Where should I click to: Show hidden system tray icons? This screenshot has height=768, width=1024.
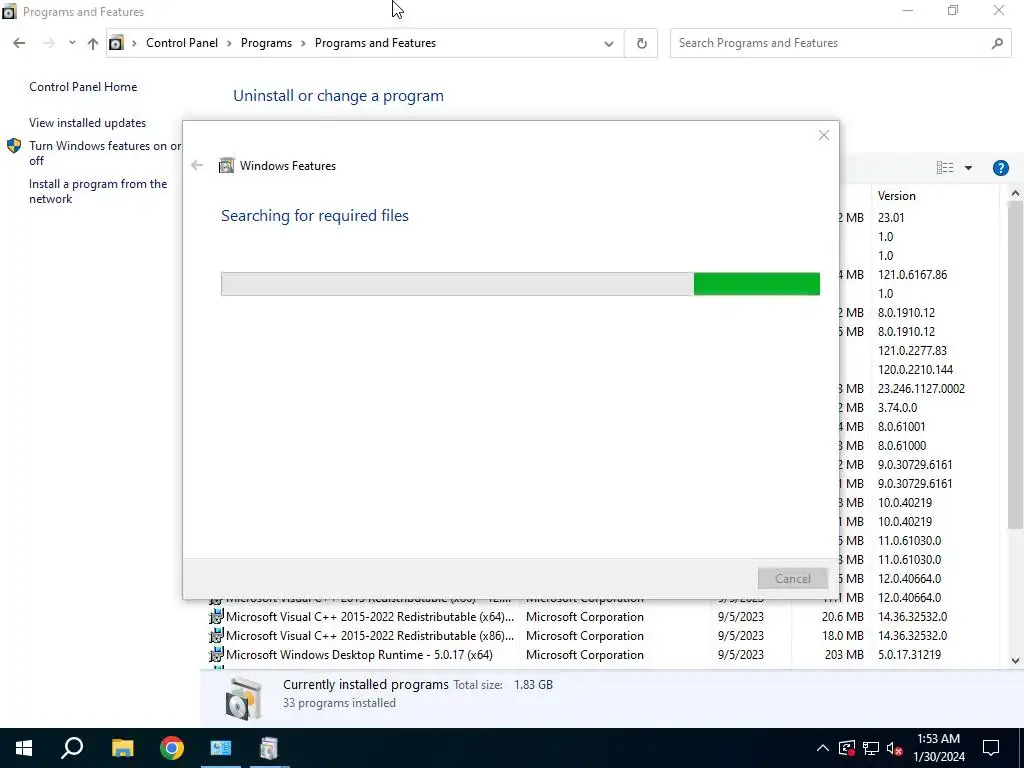[x=822, y=748]
